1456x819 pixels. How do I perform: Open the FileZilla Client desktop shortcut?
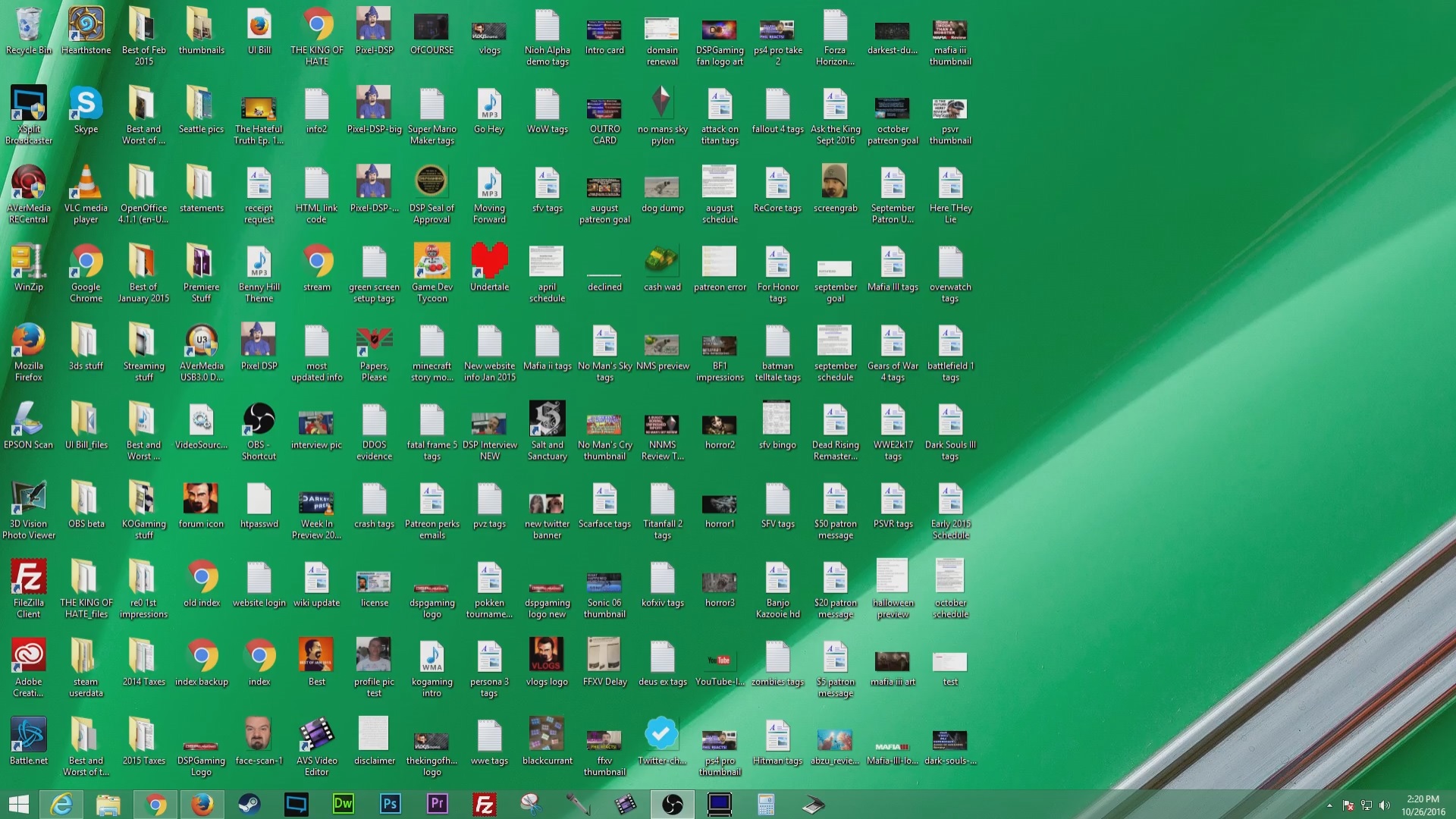29,588
